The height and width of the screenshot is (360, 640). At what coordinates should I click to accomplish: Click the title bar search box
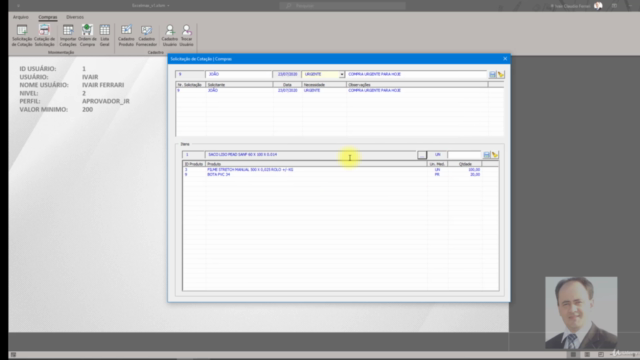[x=342, y=6]
